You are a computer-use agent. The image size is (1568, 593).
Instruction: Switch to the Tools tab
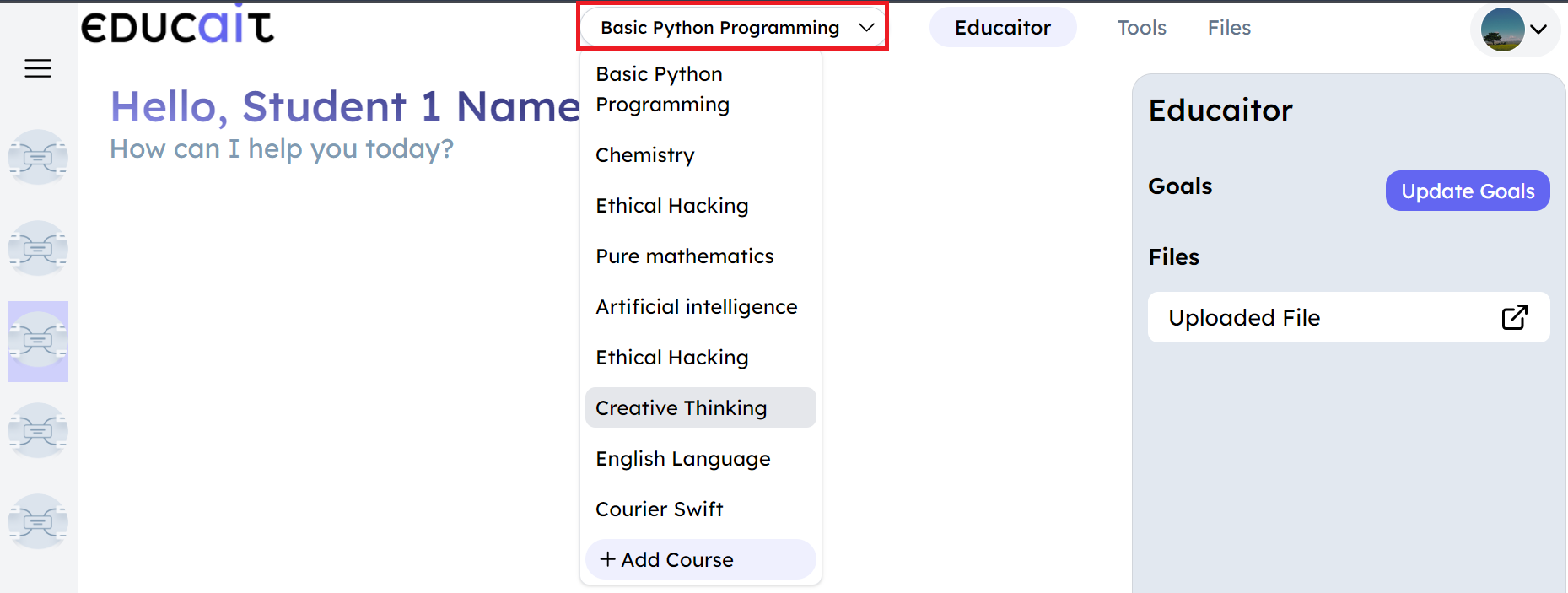1141,28
